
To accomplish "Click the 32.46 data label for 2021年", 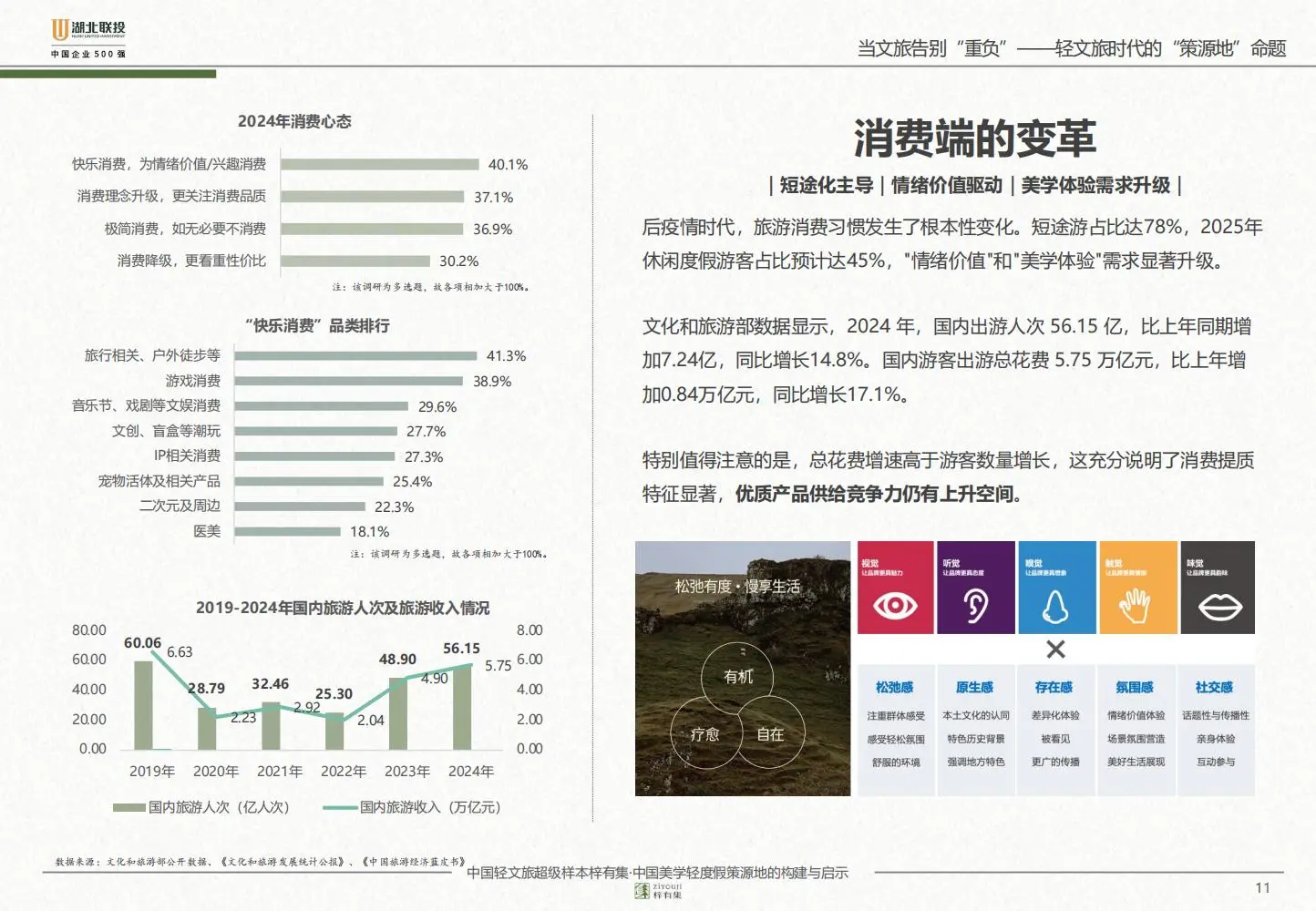I will 270,683.
